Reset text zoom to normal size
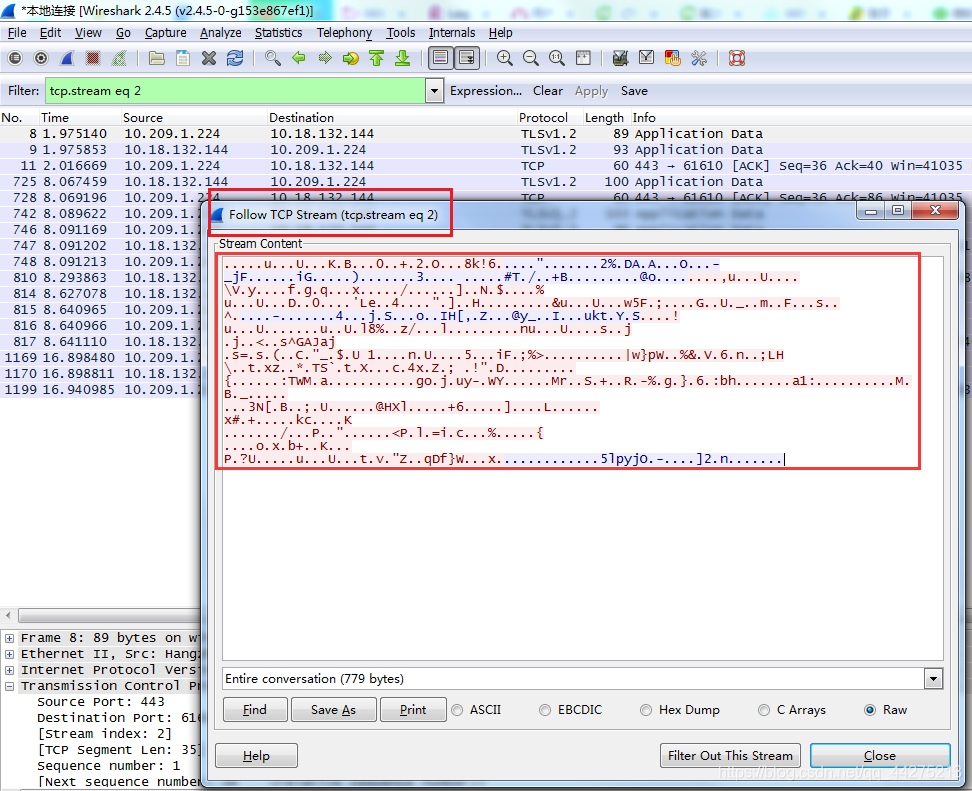This screenshot has width=972, height=791. coord(557,58)
